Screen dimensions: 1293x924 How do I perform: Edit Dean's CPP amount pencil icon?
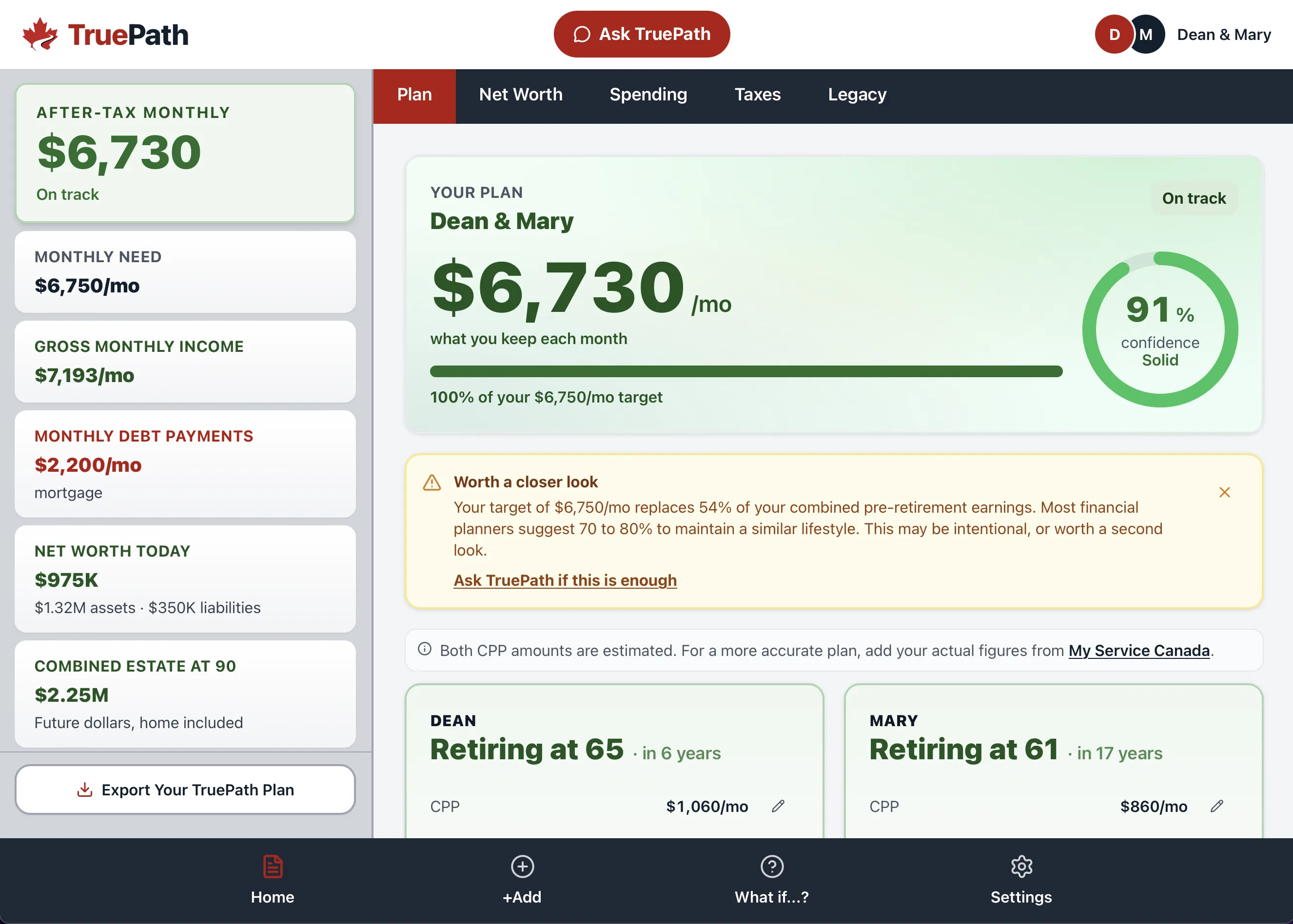tap(778, 806)
